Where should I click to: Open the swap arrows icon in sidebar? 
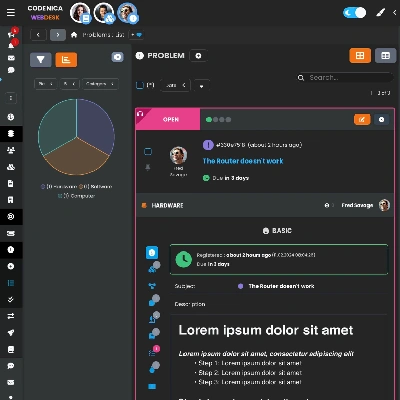11,316
